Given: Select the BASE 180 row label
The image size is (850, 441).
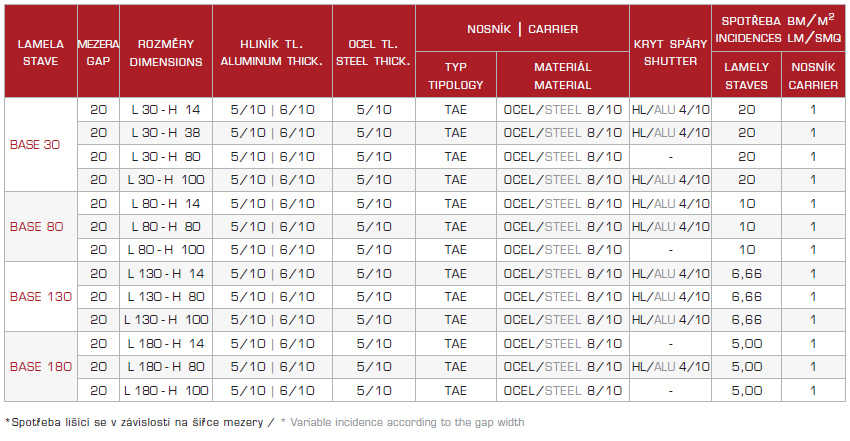Looking at the screenshot, I should [x=41, y=366].
